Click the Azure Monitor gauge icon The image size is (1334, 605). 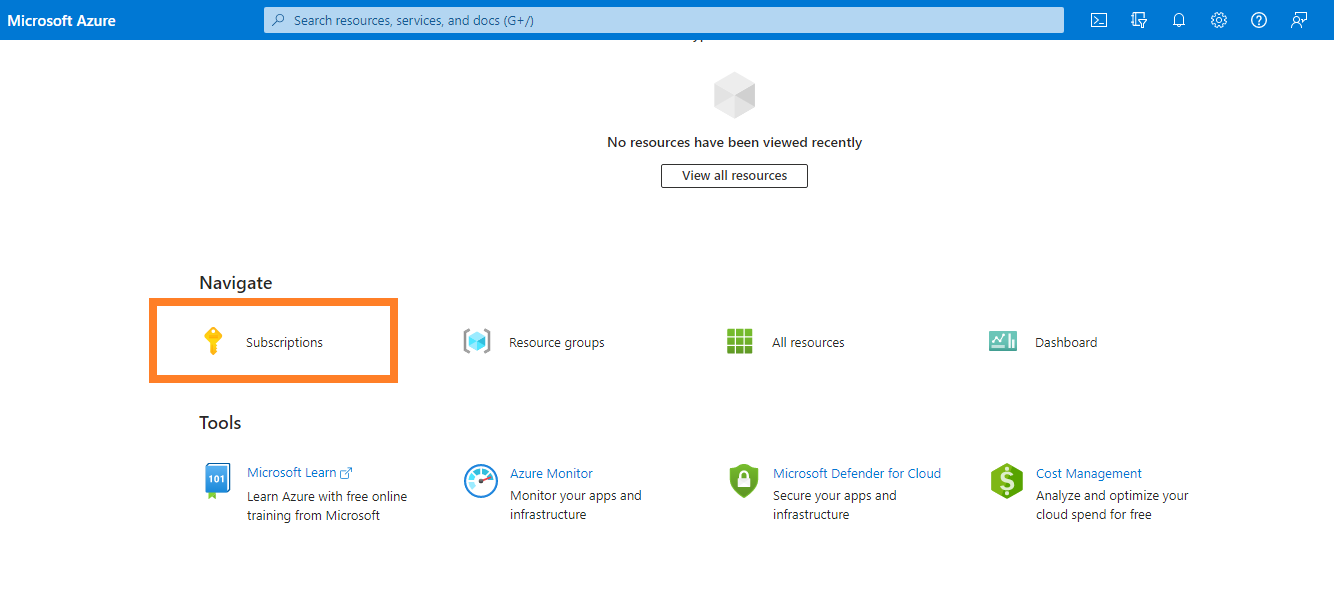(x=480, y=481)
